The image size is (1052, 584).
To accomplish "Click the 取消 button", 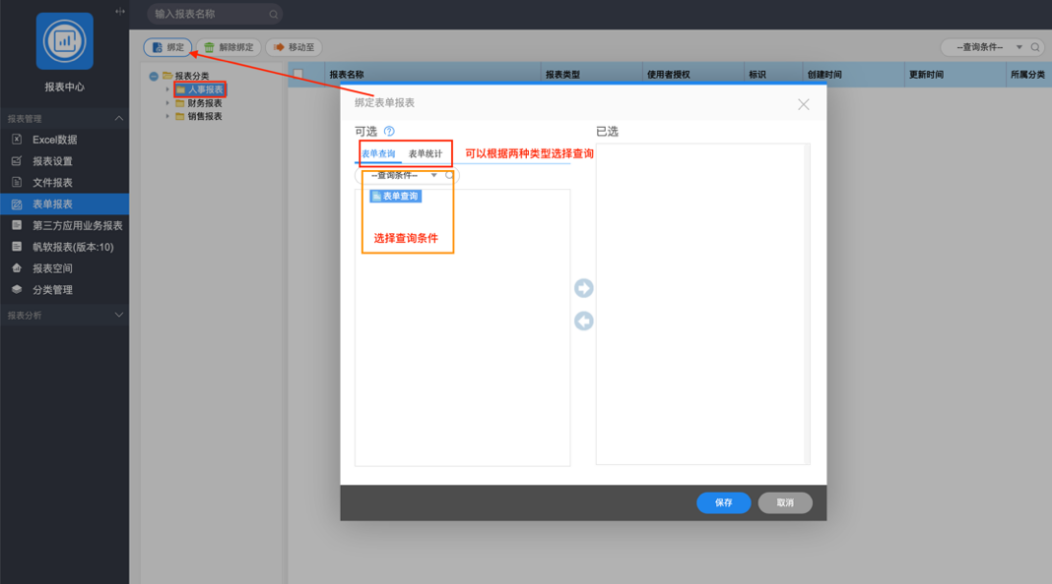I will tap(785, 503).
